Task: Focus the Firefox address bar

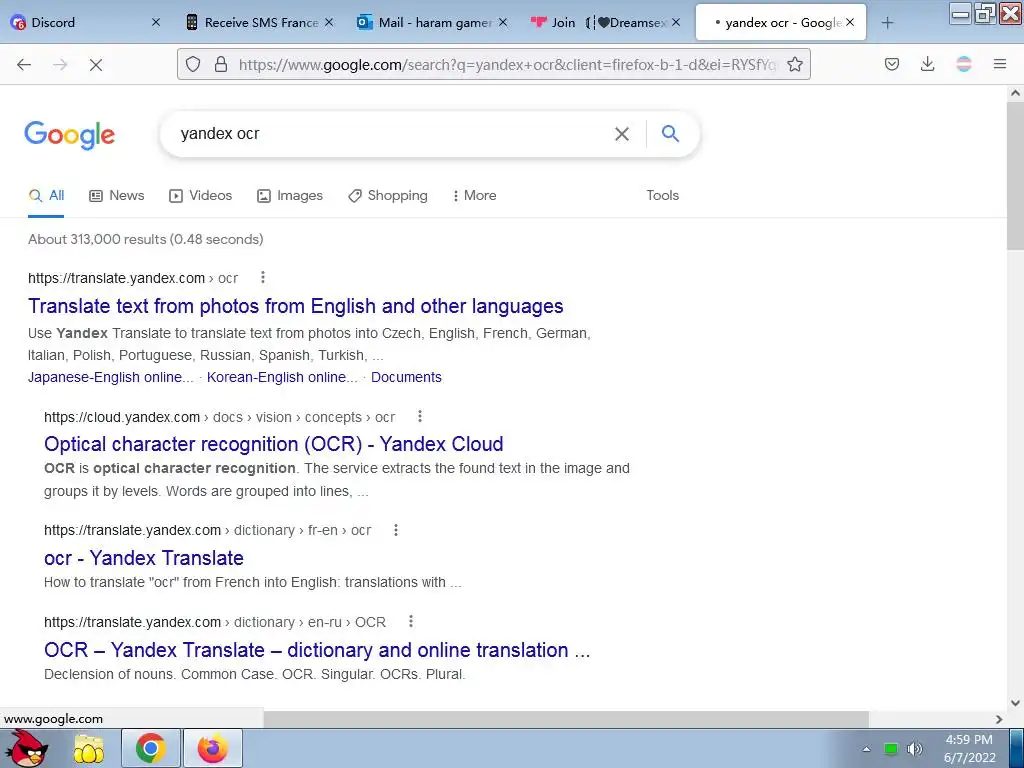Action: click(x=507, y=64)
